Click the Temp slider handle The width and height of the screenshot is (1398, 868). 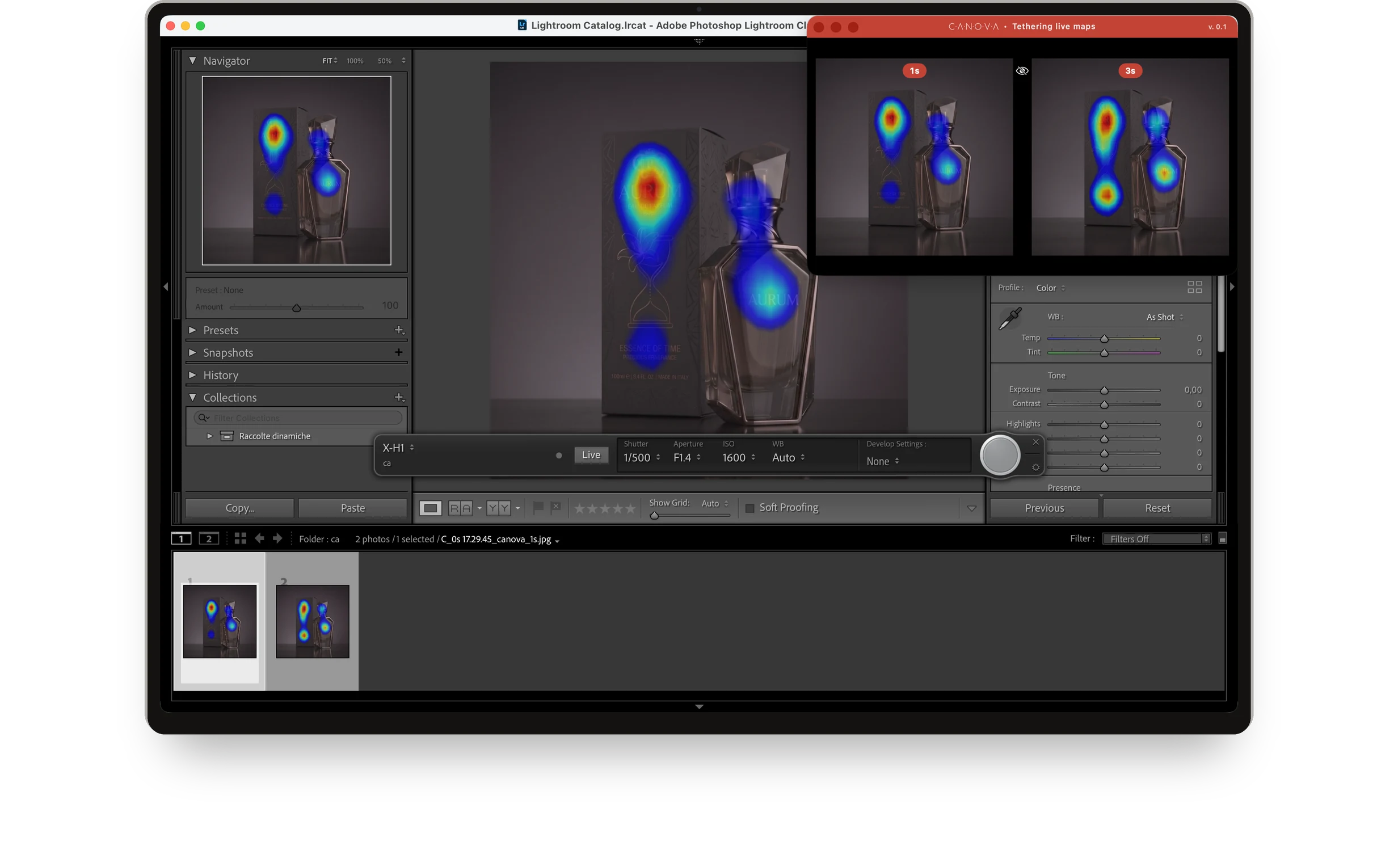(x=1104, y=339)
